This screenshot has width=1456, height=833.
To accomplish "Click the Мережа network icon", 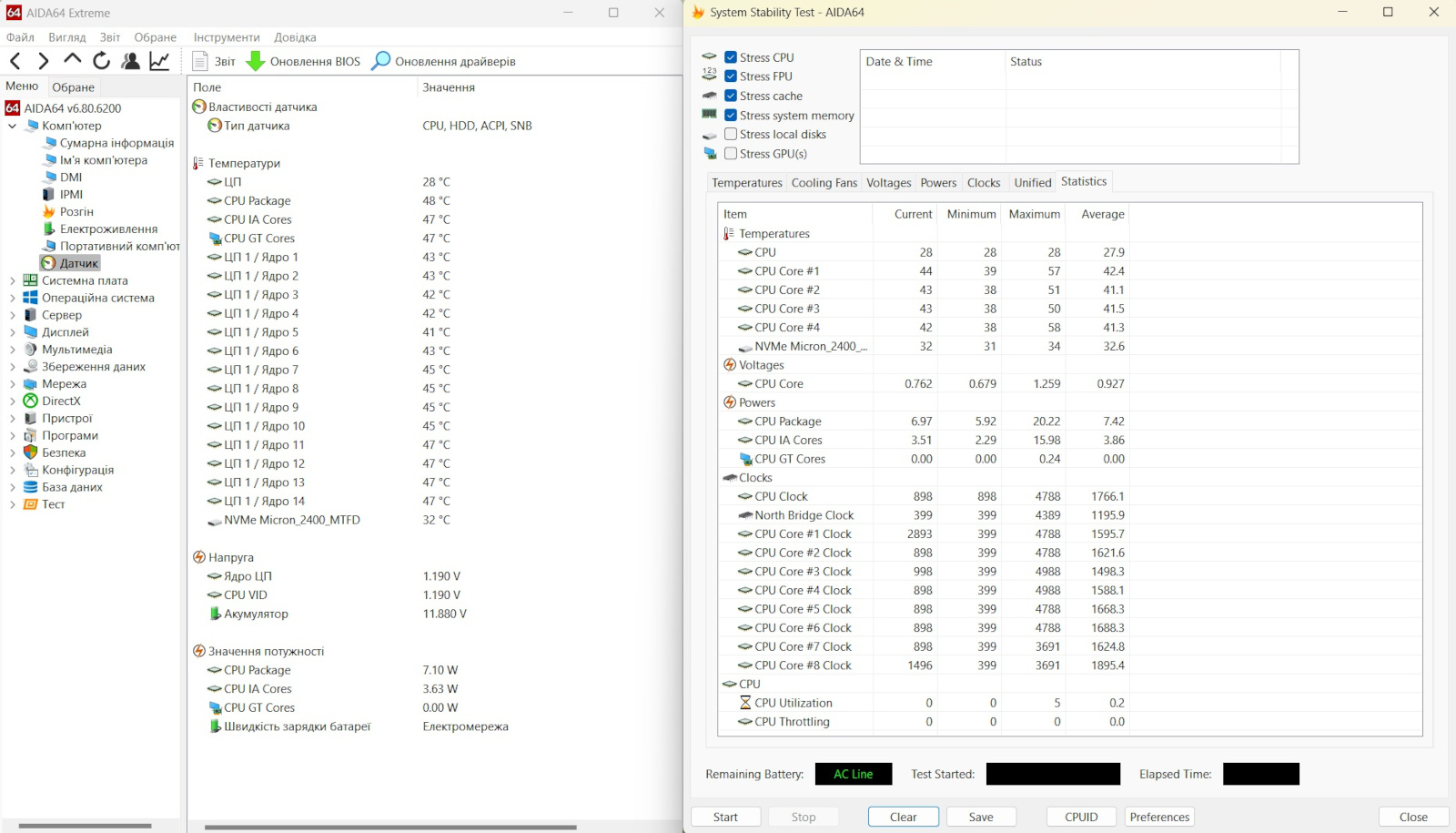I will point(31,384).
